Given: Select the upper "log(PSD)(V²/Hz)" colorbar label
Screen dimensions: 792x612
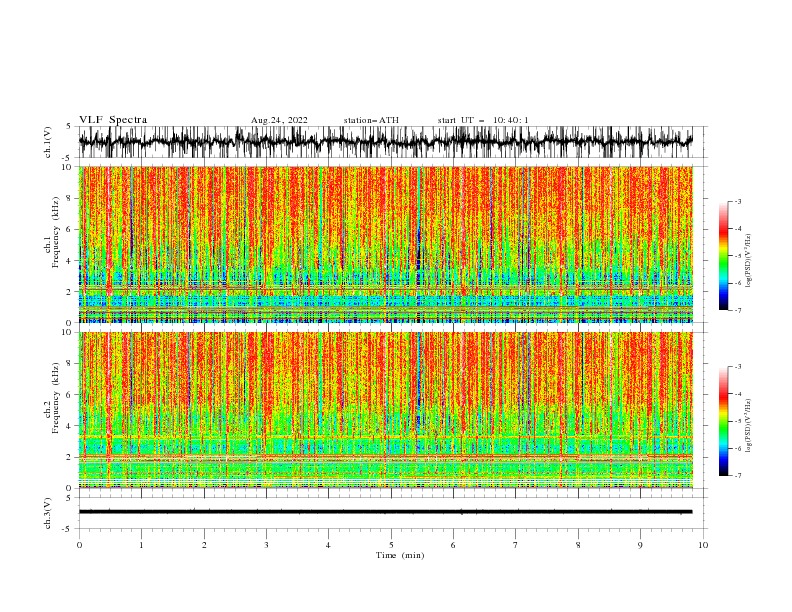Looking at the screenshot, I should click(749, 261).
